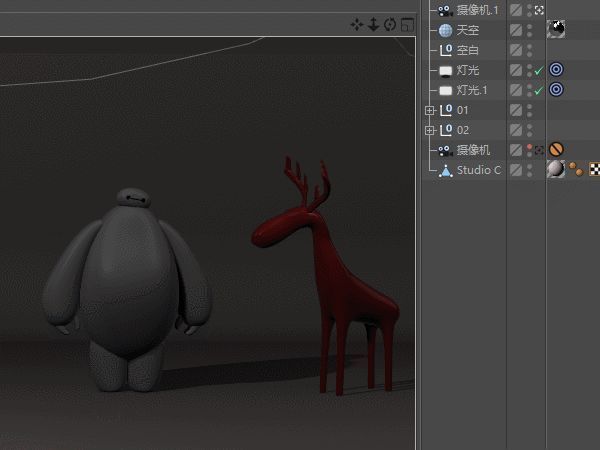Select the orange spheres tag on Studio C

[x=576, y=169]
